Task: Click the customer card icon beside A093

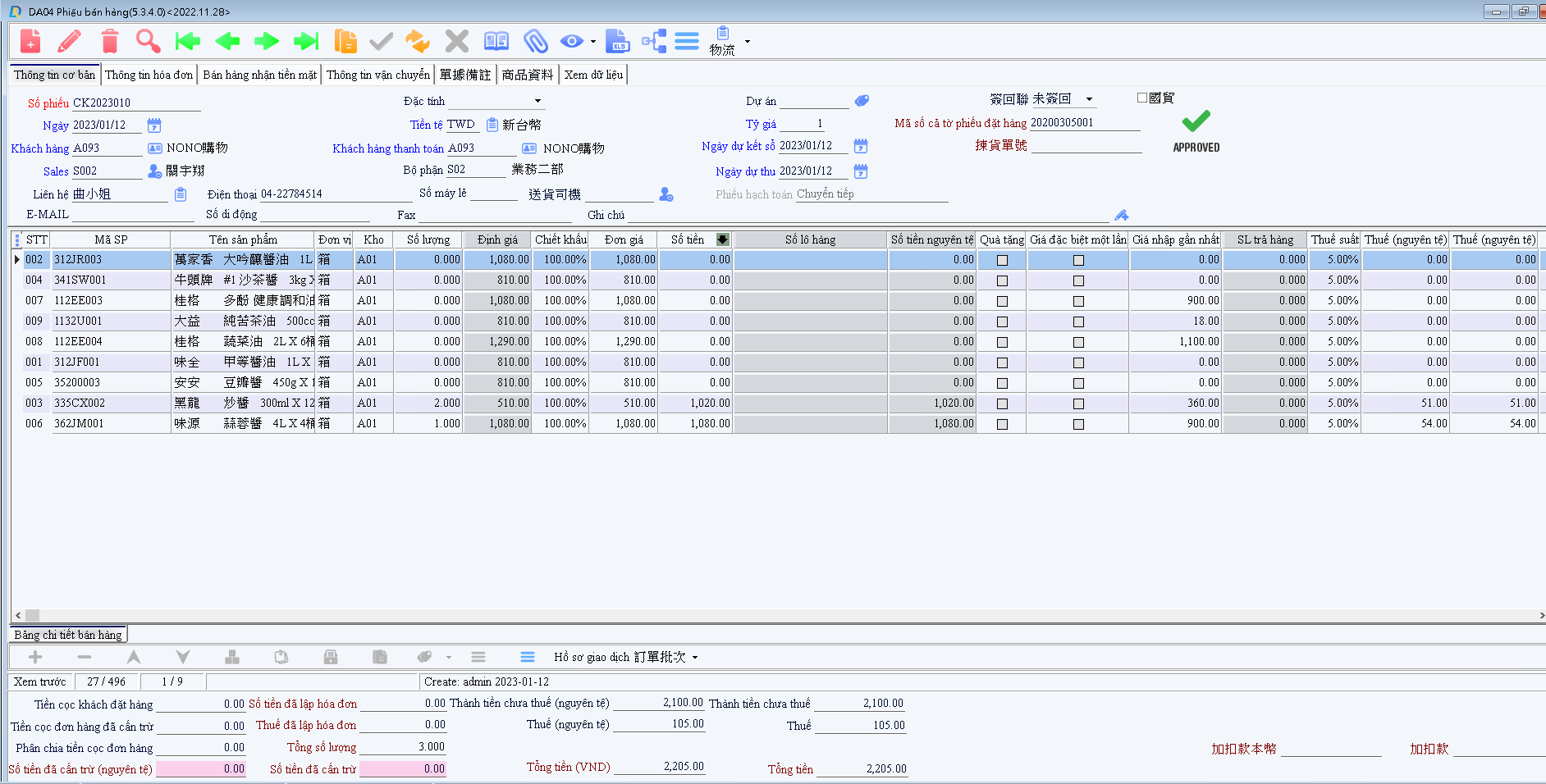Action: click(155, 148)
